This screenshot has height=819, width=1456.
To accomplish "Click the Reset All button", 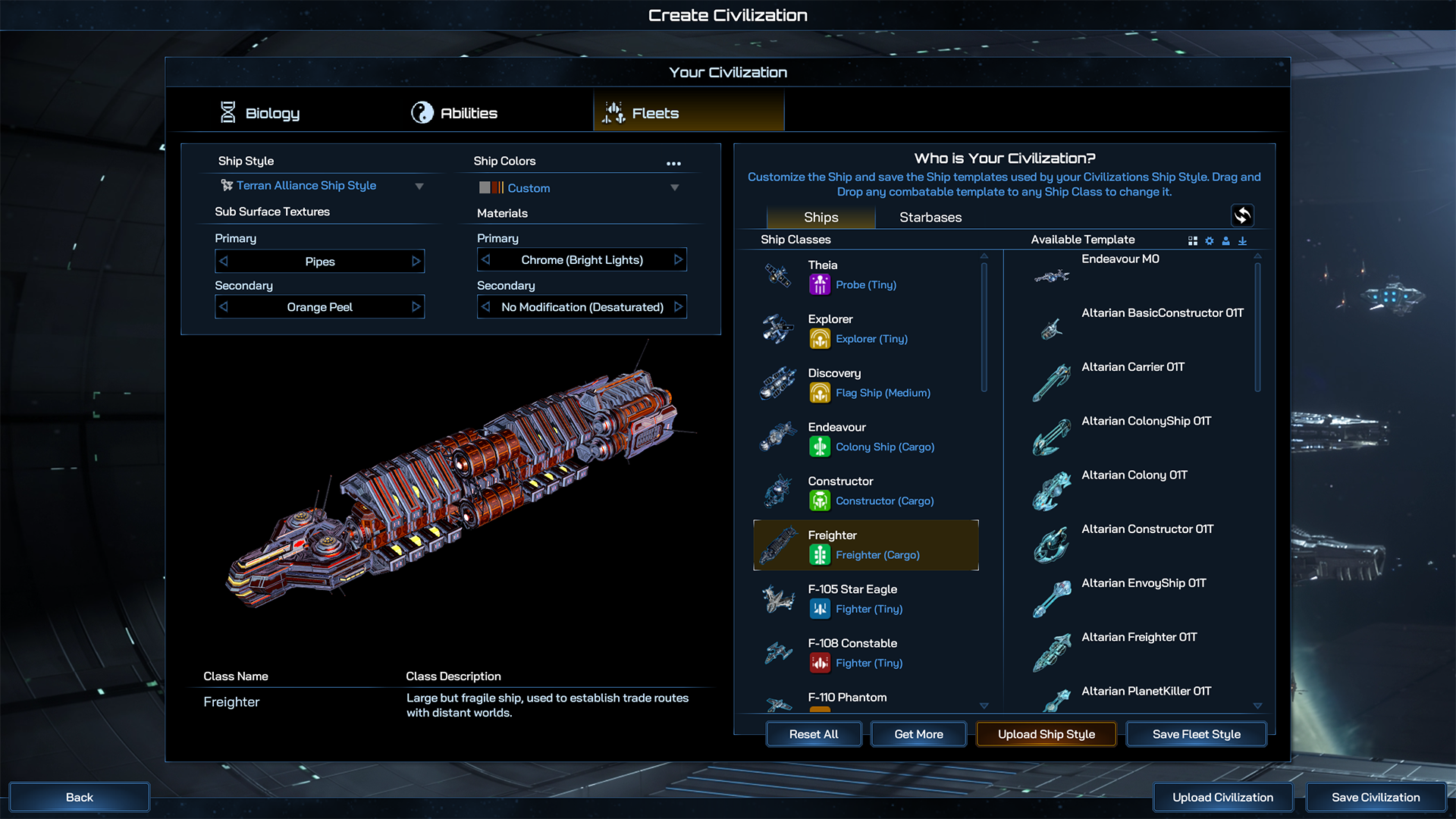I will (x=814, y=734).
